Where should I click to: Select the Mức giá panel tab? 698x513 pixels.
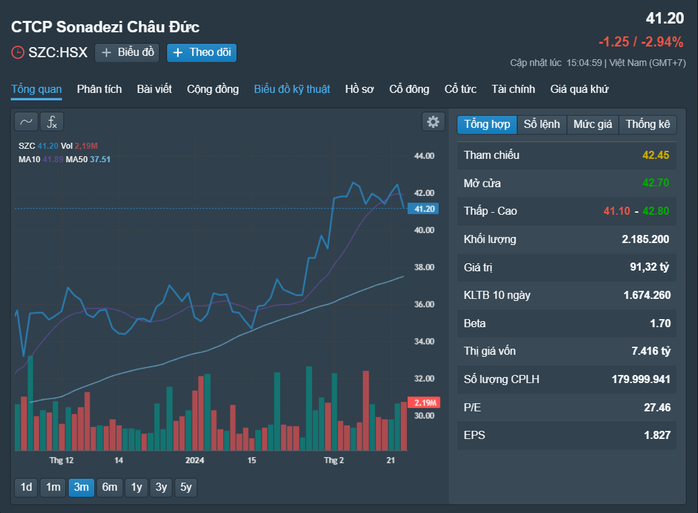click(592, 124)
